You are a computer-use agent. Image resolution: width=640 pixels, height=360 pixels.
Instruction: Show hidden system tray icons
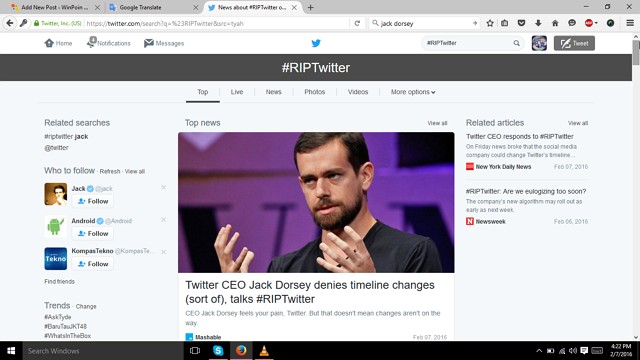[539, 351]
